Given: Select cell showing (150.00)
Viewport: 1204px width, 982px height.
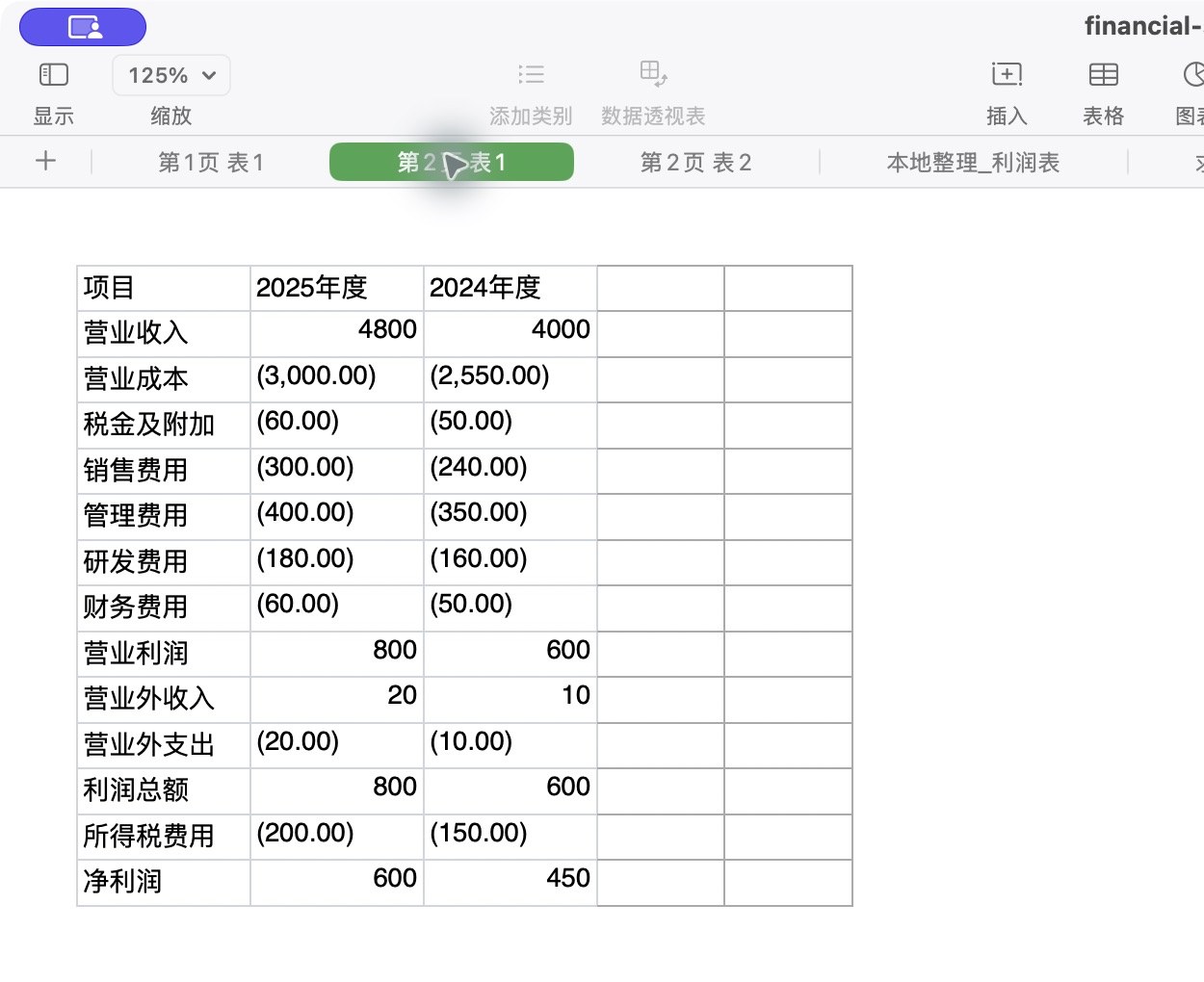Looking at the screenshot, I should click(510, 838).
